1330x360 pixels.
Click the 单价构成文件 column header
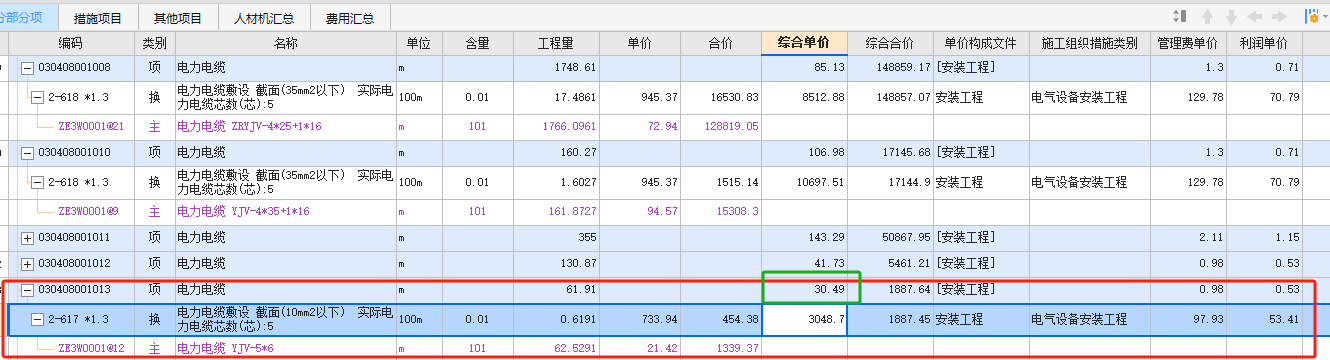(x=980, y=44)
